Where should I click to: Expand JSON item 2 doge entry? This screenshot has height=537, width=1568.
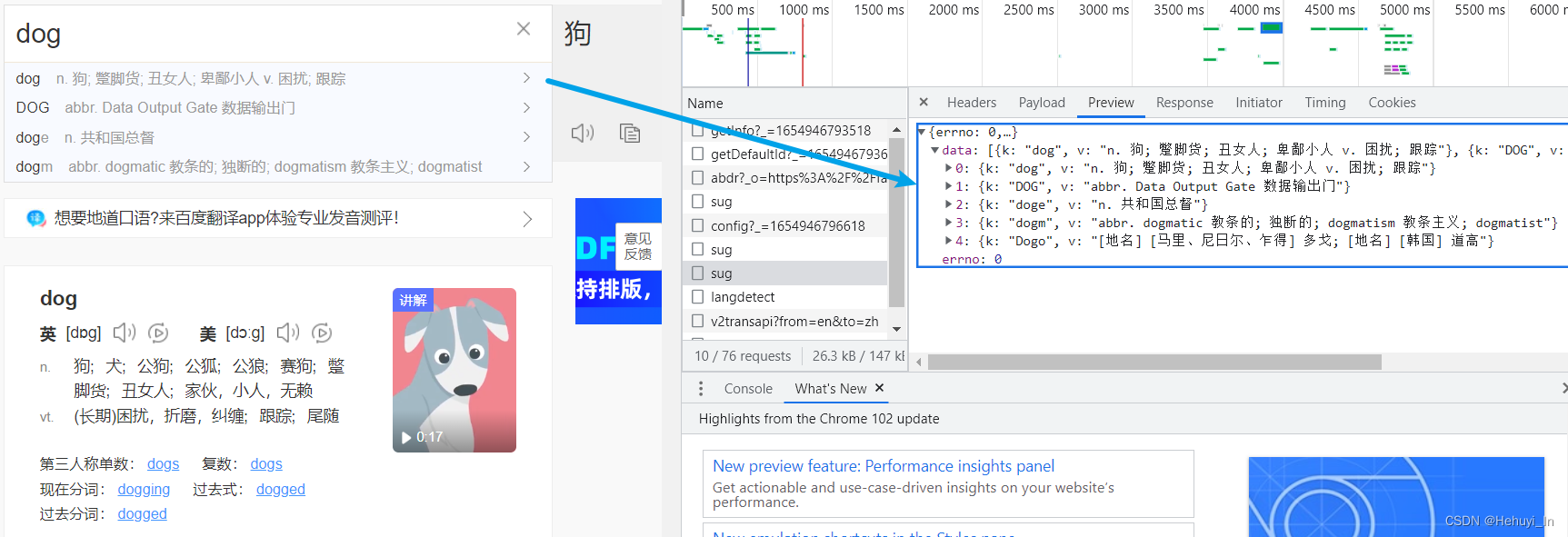[948, 204]
